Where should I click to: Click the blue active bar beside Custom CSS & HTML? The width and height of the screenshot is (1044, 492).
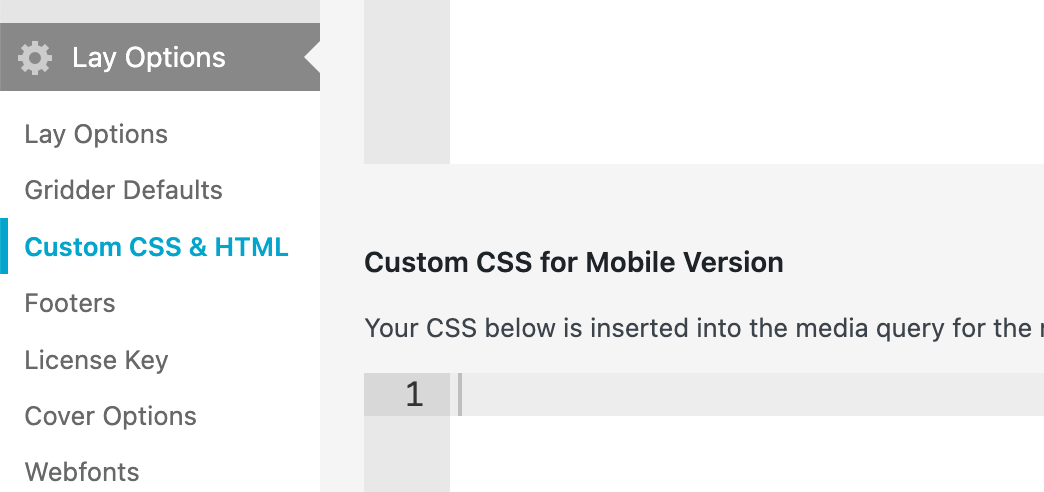point(4,247)
